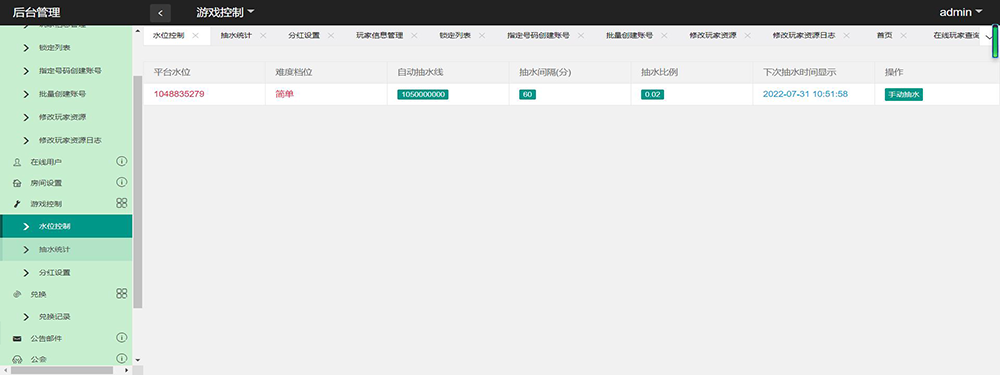Click the mail icon for 公告邮件
Viewport: 1000px width, 375px height.
pyautogui.click(x=17, y=339)
